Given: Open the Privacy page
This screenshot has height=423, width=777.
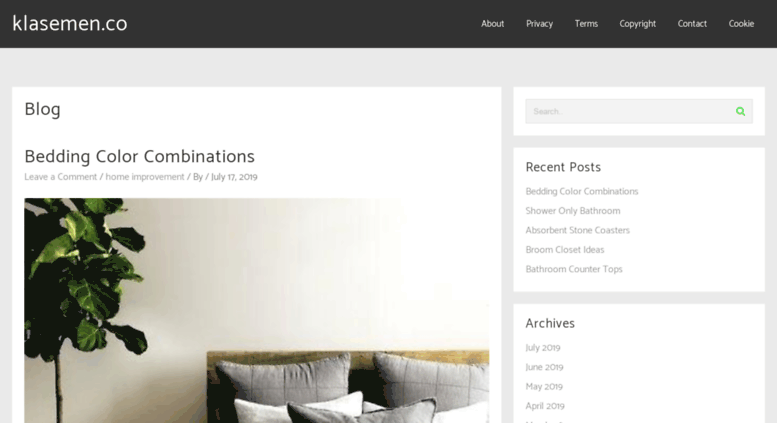Looking at the screenshot, I should point(539,24).
